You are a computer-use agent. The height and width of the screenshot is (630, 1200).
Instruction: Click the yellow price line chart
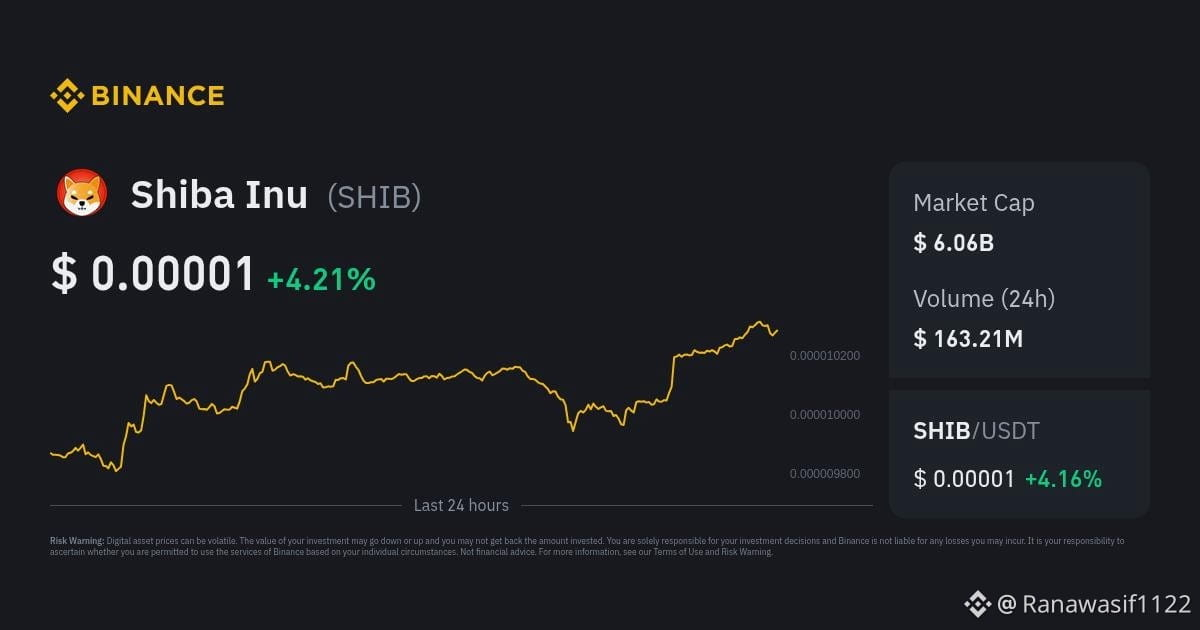click(x=414, y=397)
